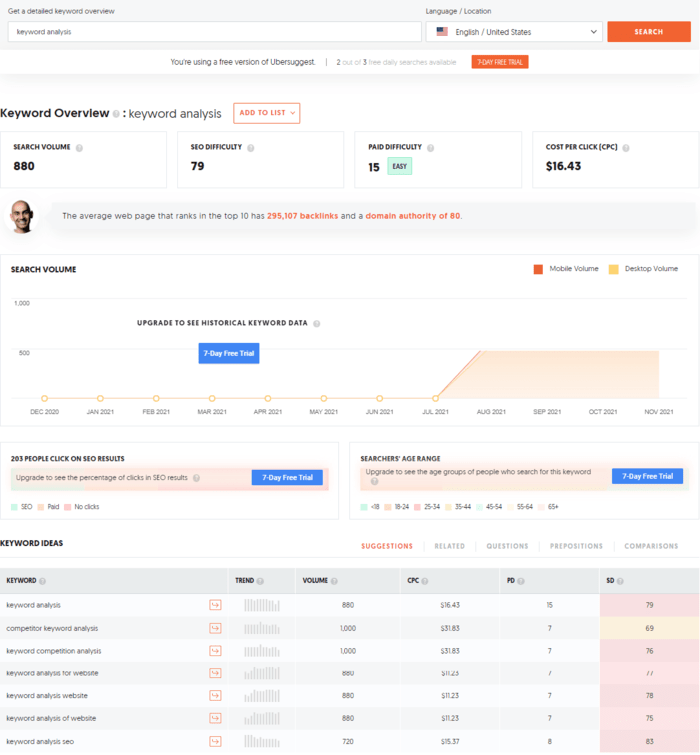
Task: Select the SUGGESTIONS tab
Action: (387, 546)
